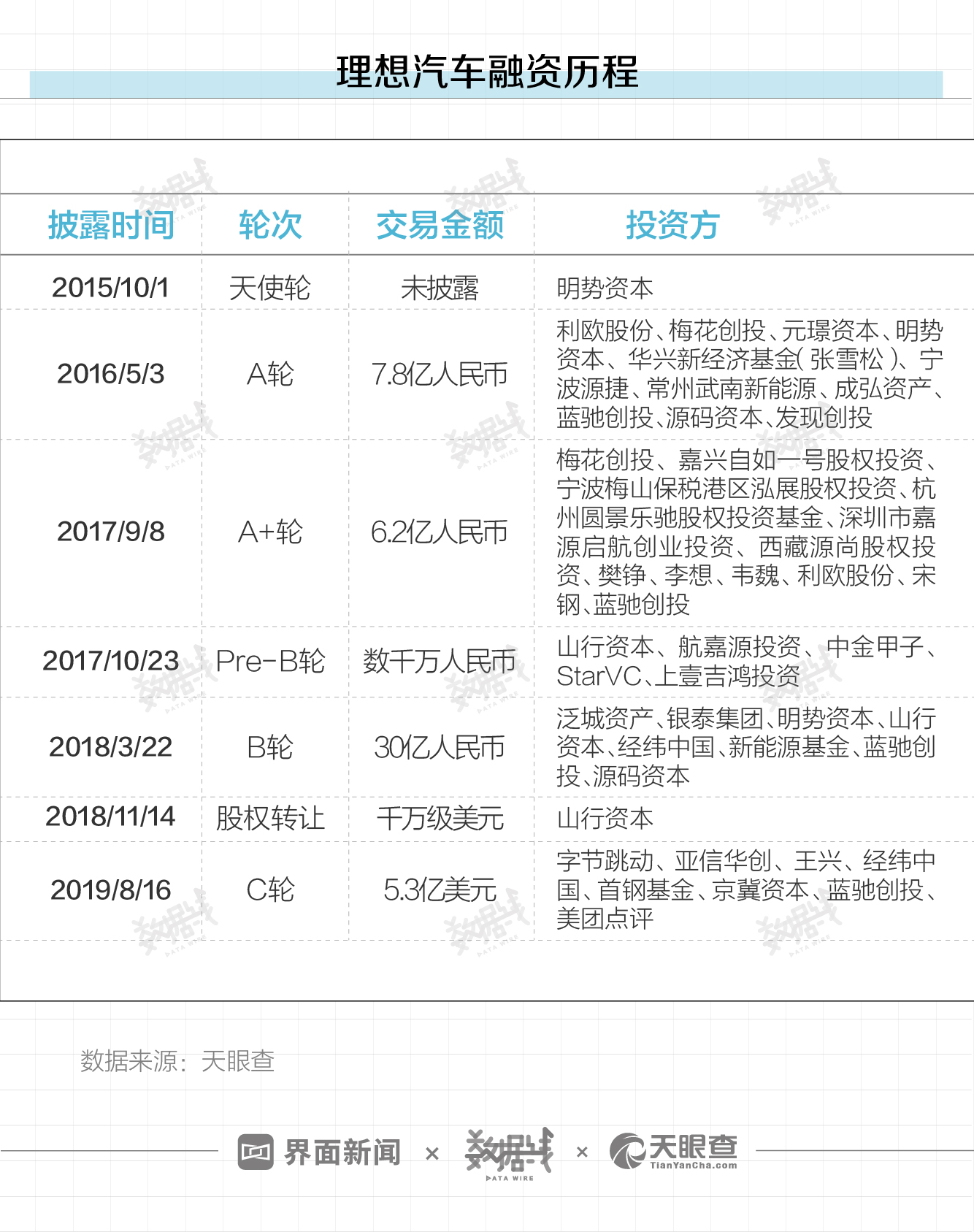Click the A轮 investor list starting 利欧股份
Image resolution: width=974 pixels, height=1232 pixels.
[x=750, y=374]
